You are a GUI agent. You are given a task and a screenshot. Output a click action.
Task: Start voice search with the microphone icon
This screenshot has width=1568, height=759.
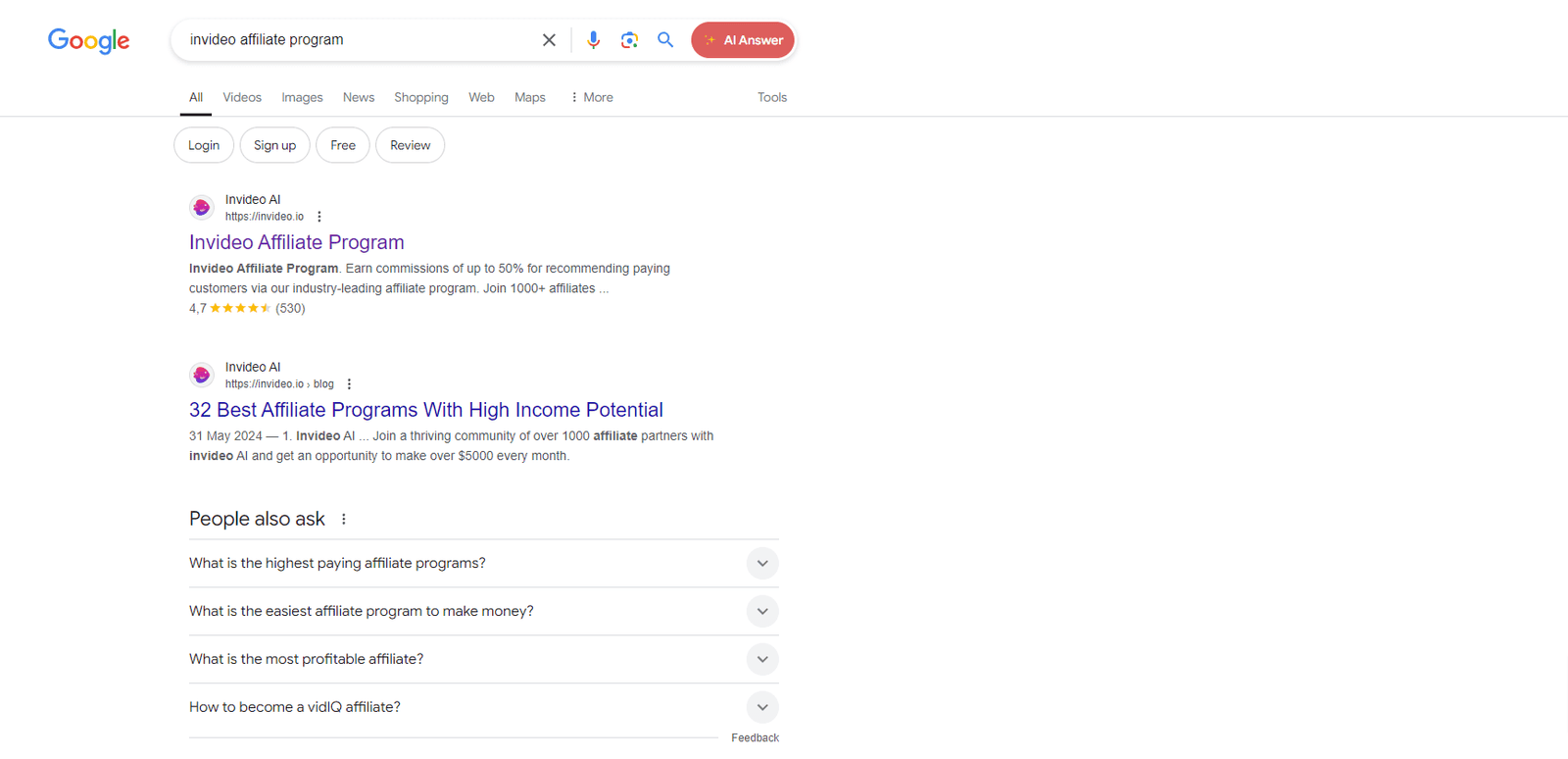coord(593,40)
